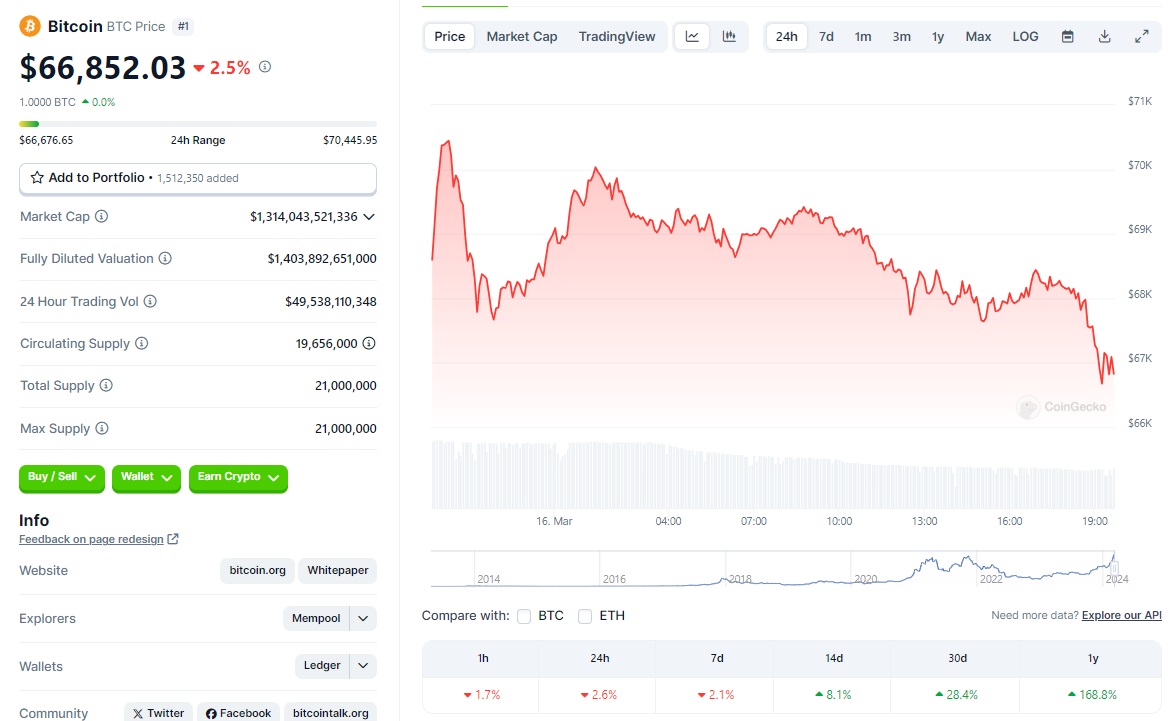Select the 1y time range
Screen dimensions: 1172x721
tap(938, 37)
